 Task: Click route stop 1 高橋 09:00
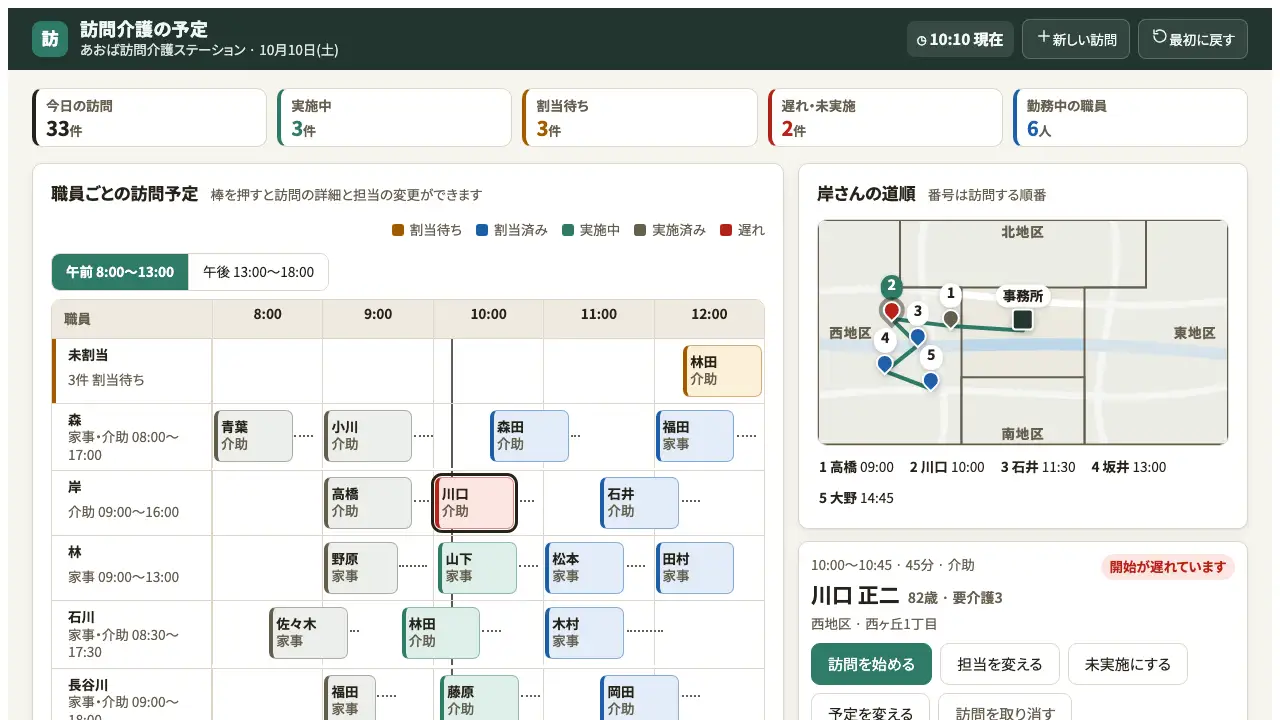856,467
